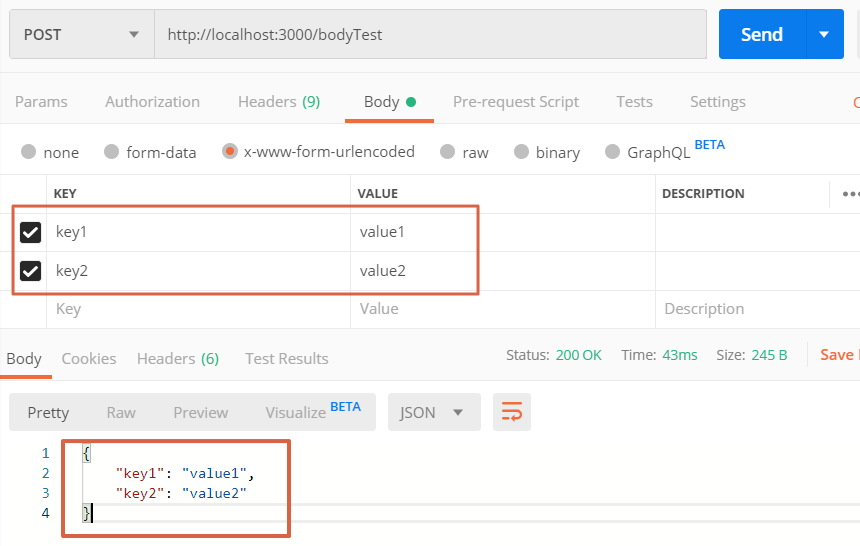This screenshot has width=860, height=546.
Task: Click the DESCRIPTION column header
Action: (x=703, y=194)
